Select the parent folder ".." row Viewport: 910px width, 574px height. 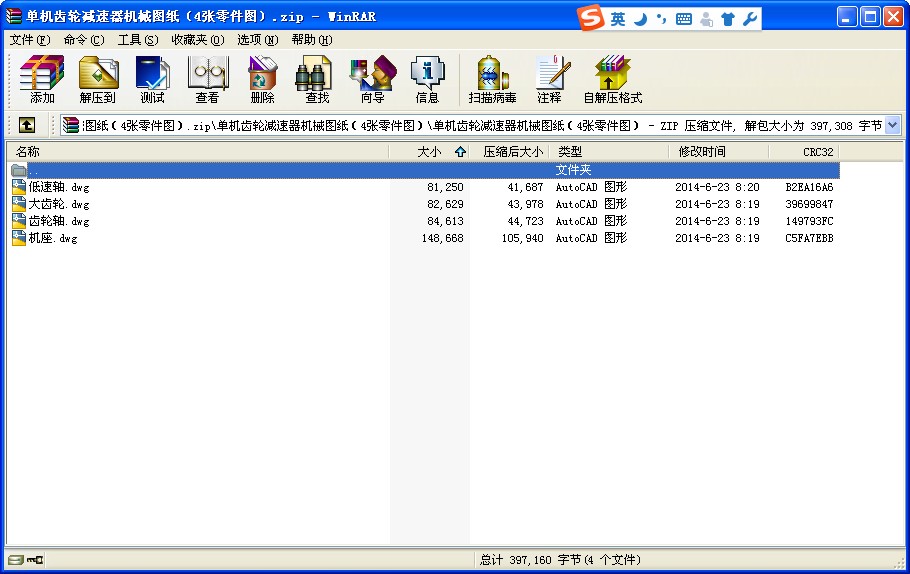click(424, 170)
